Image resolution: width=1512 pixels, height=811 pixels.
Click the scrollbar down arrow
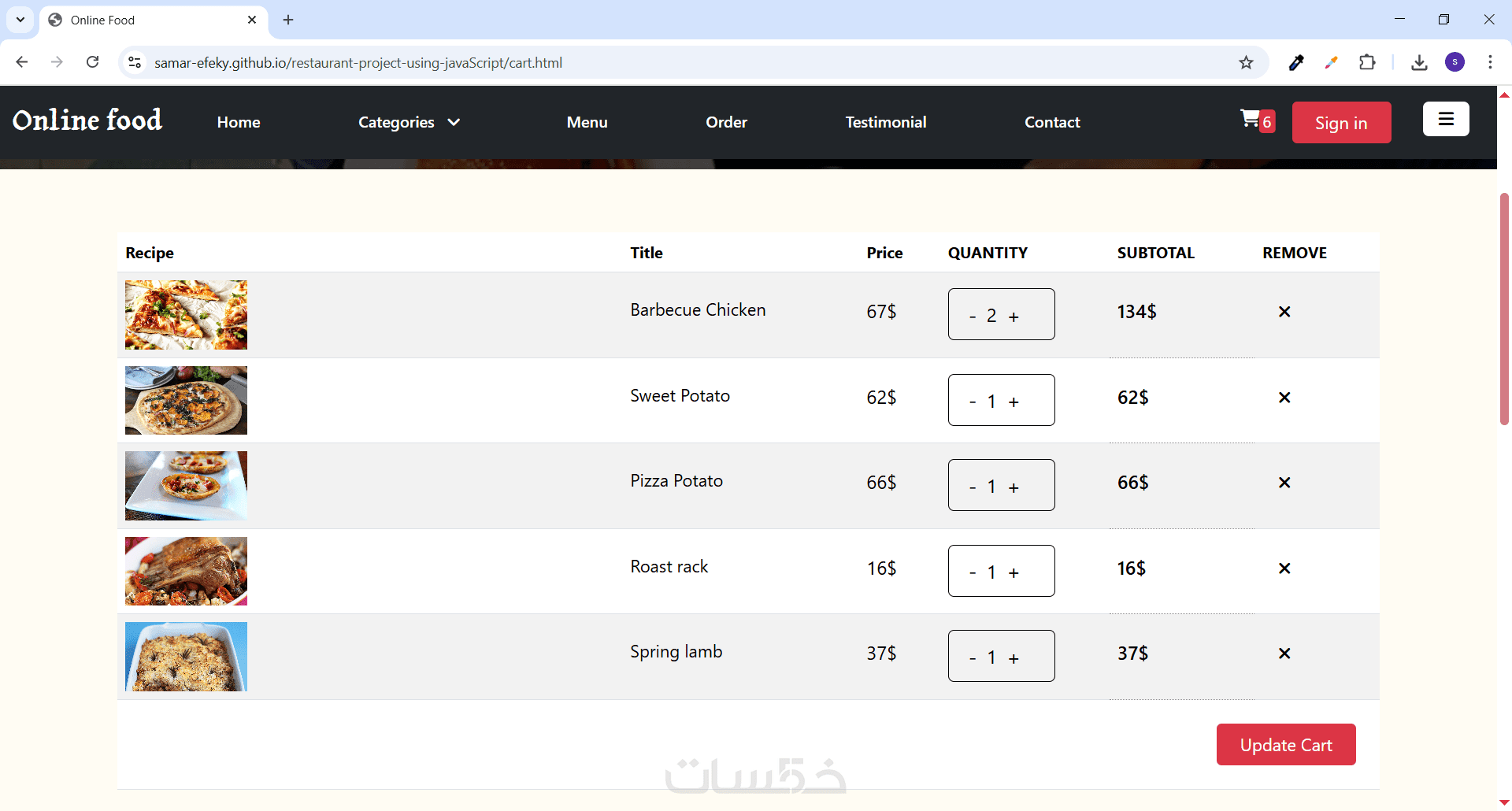pos(1504,803)
